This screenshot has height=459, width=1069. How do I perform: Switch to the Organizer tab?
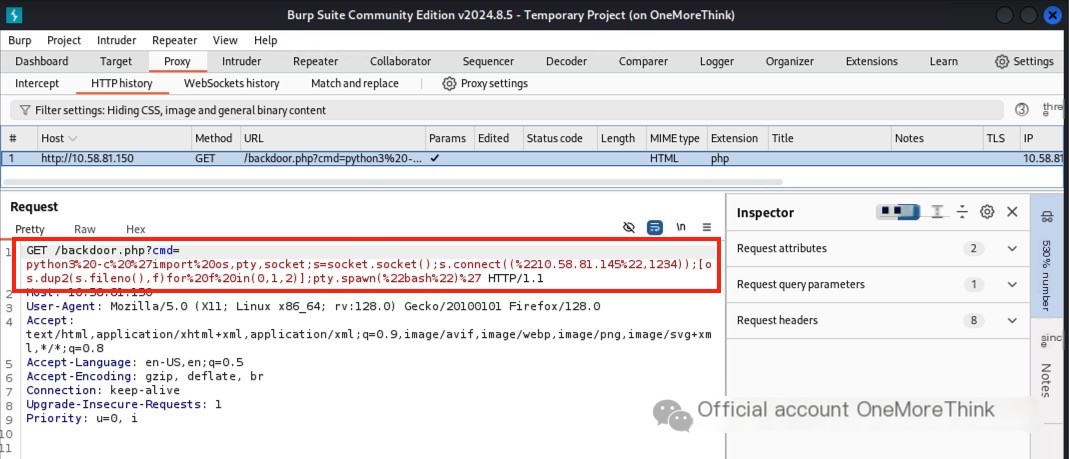[789, 61]
